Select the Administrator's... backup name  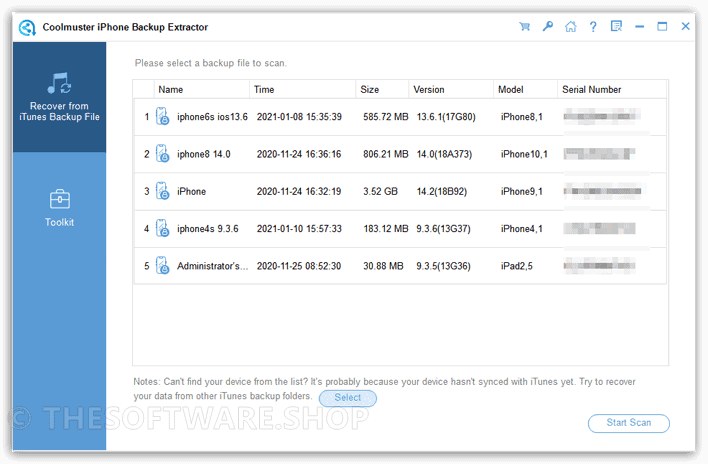[x=213, y=266]
